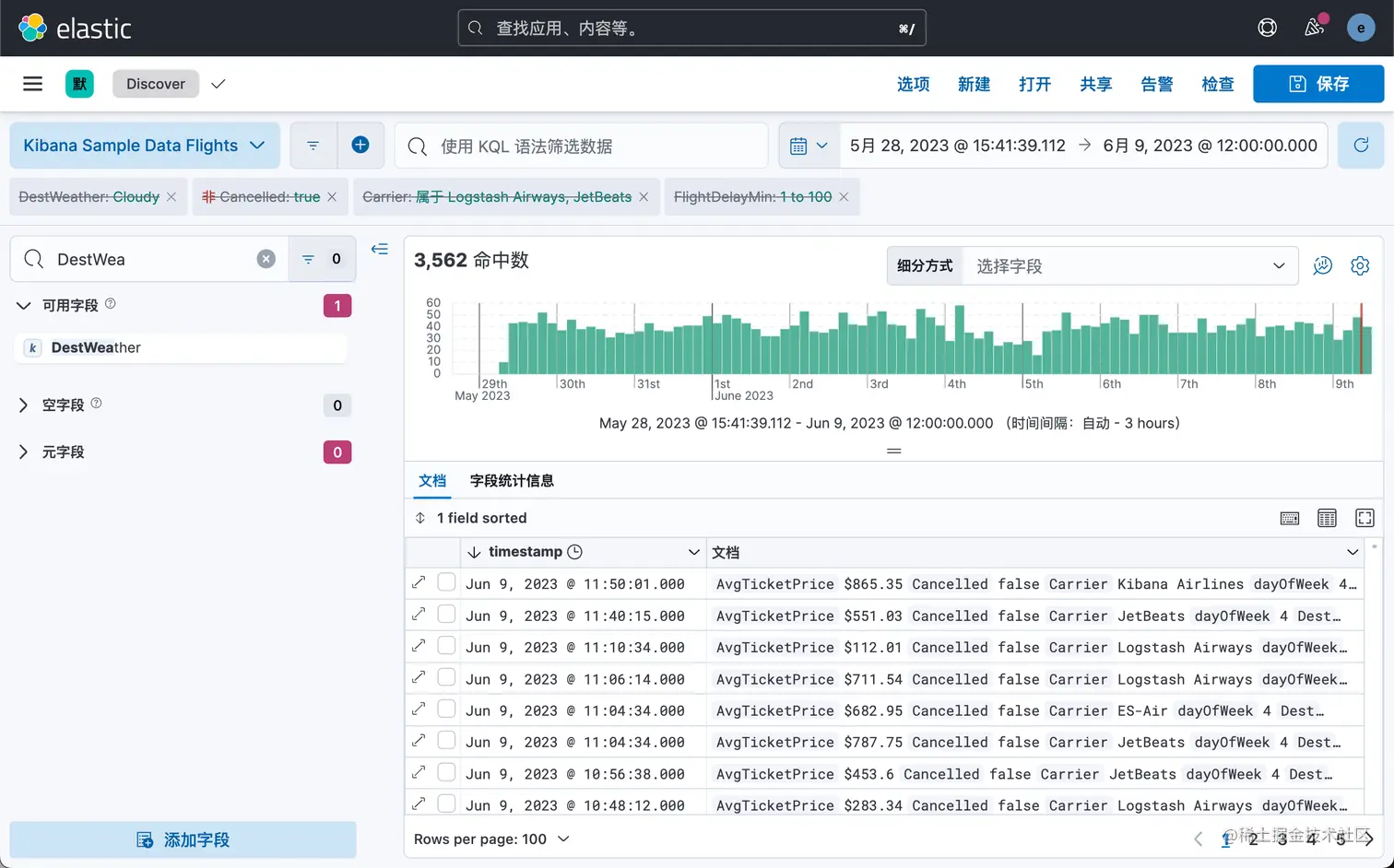Expand the 11:10:34.000 document row
The image size is (1394, 868).
tap(419, 646)
